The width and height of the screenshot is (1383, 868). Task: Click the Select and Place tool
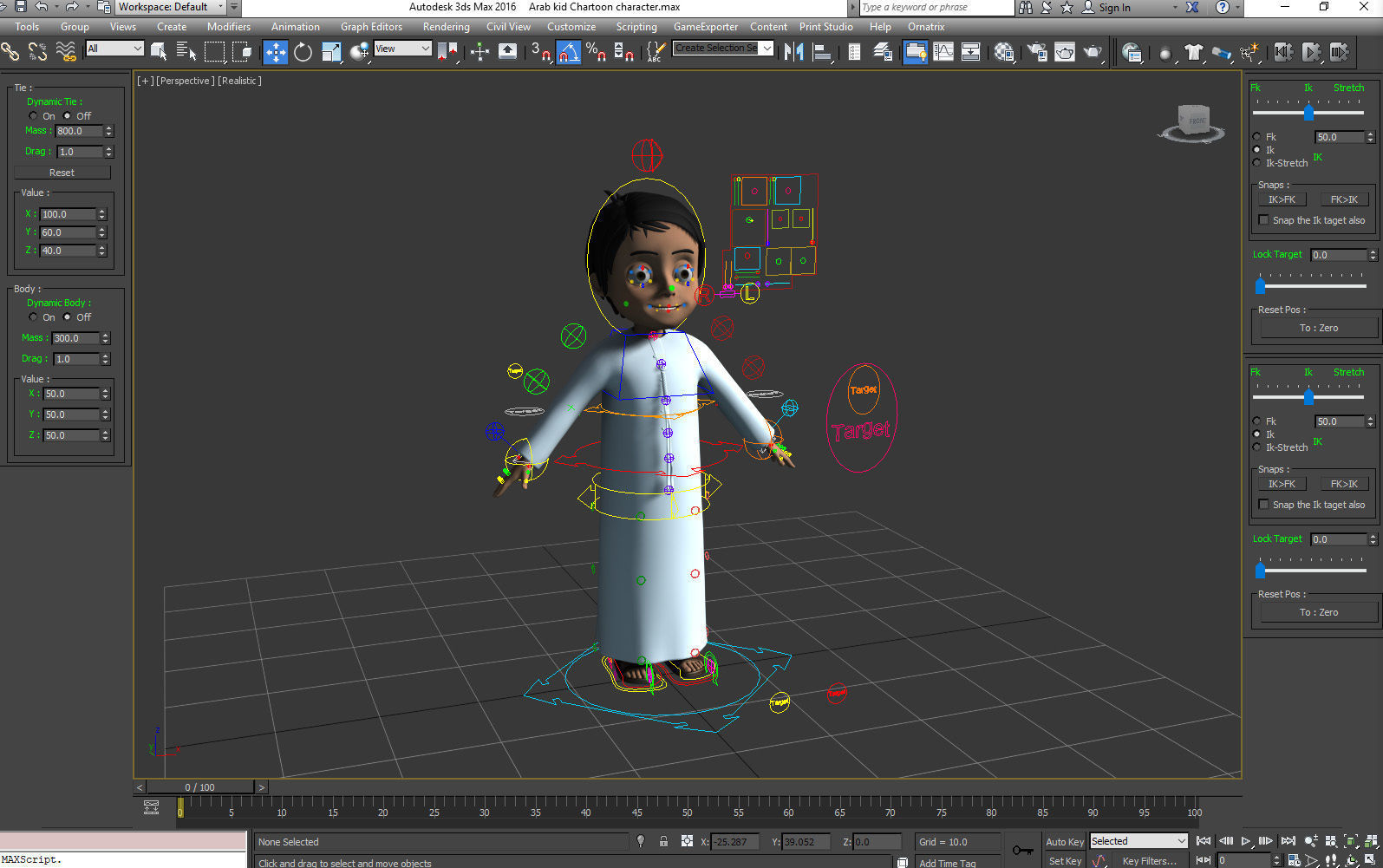pyautogui.click(x=359, y=52)
